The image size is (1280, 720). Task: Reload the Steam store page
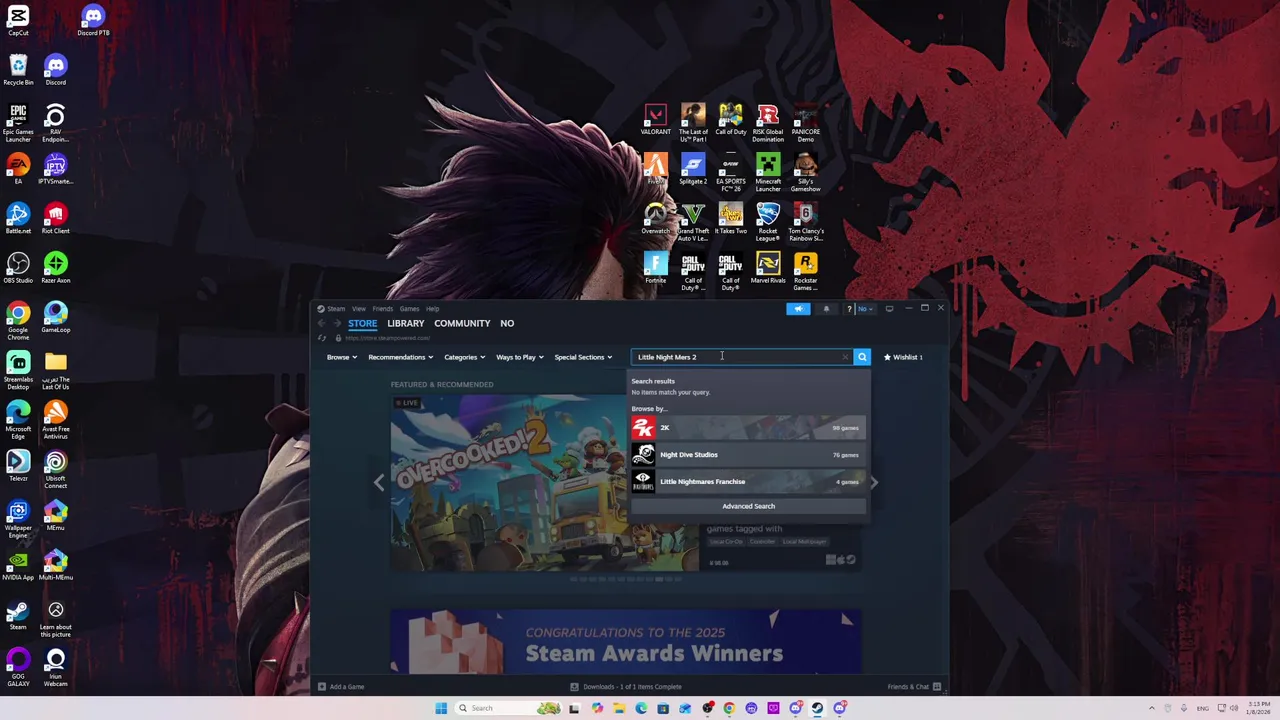click(x=322, y=338)
